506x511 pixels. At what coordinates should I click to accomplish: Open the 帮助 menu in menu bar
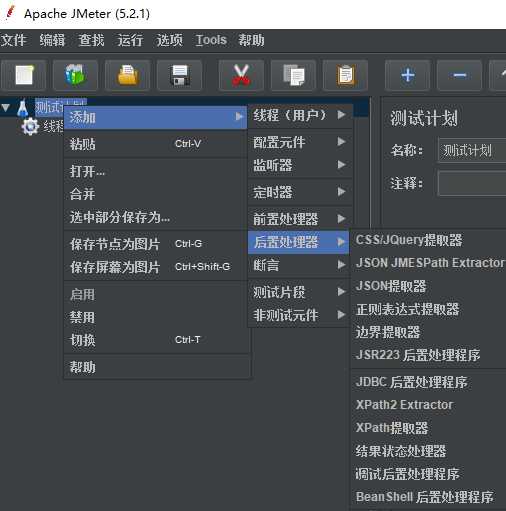[x=251, y=40]
